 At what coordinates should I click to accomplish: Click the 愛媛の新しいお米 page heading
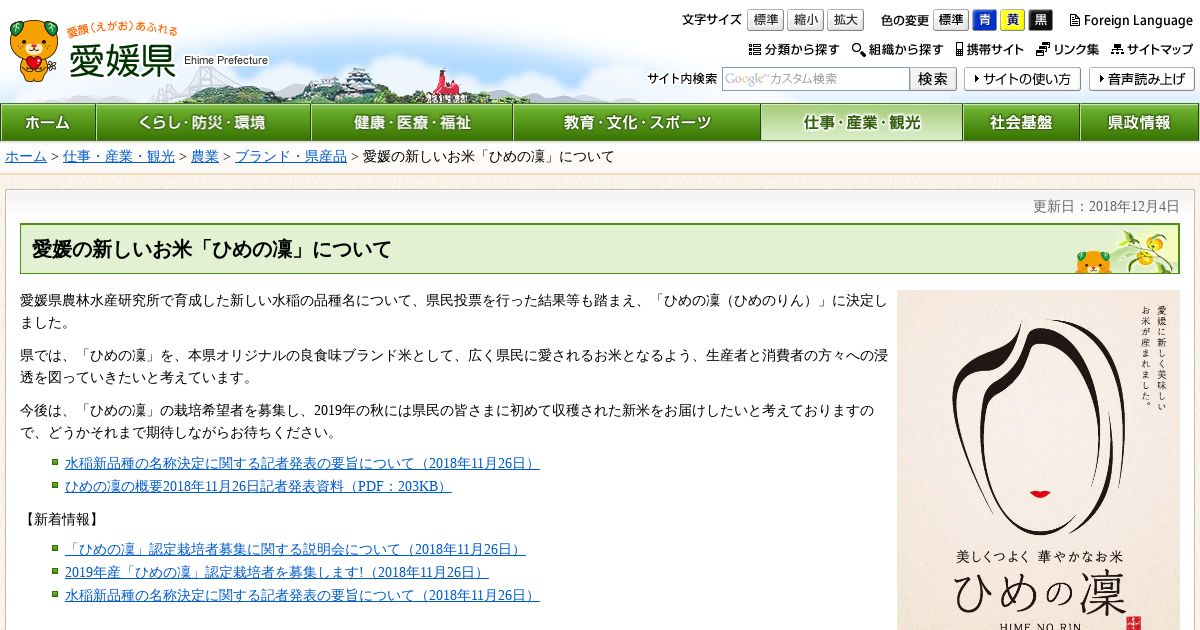(x=212, y=249)
